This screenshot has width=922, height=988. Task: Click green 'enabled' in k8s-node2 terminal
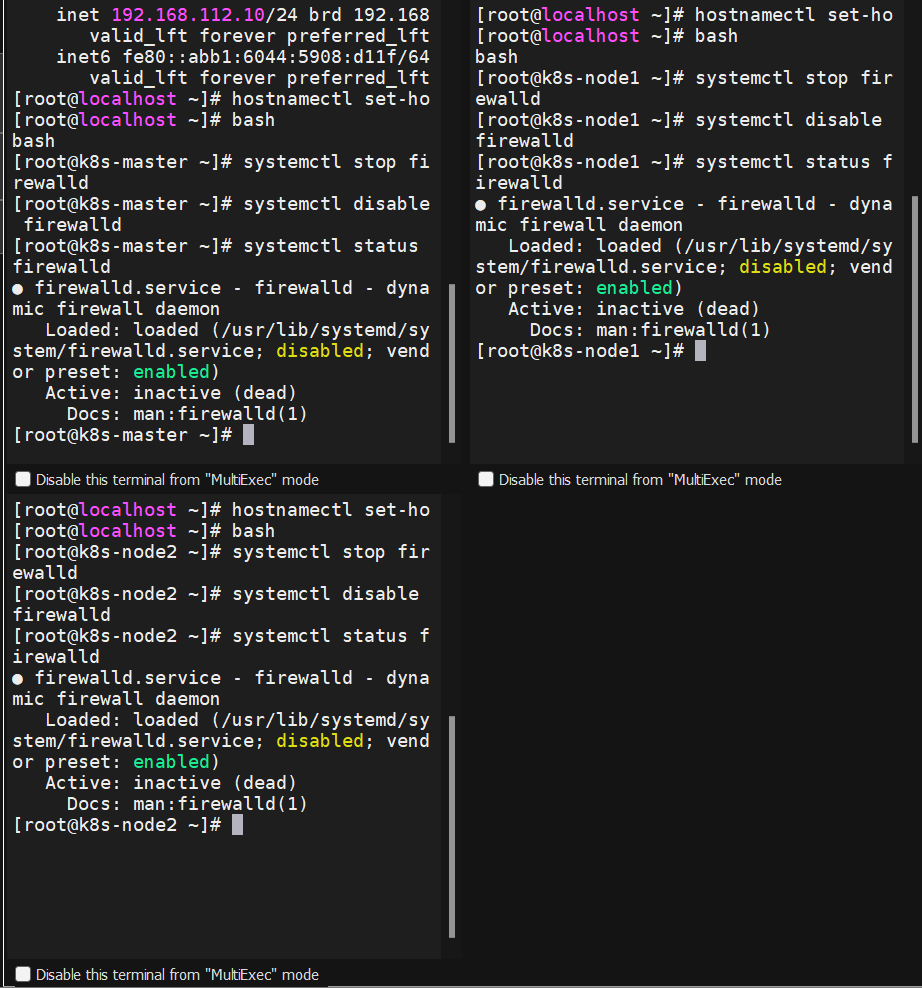171,762
